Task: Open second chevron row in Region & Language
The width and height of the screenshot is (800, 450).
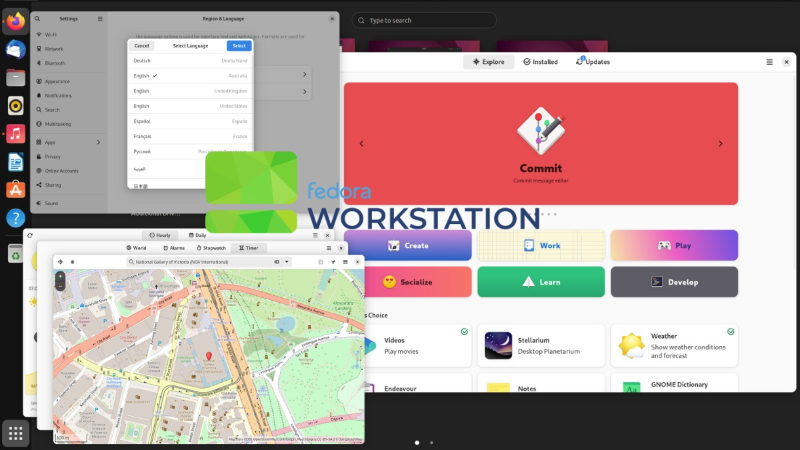Action: (305, 92)
